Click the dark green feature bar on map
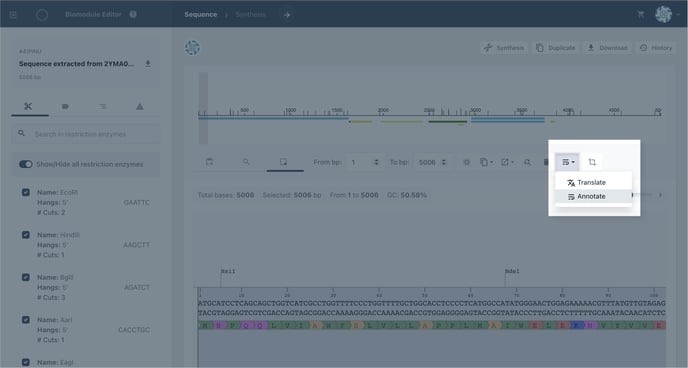 (x=448, y=121)
